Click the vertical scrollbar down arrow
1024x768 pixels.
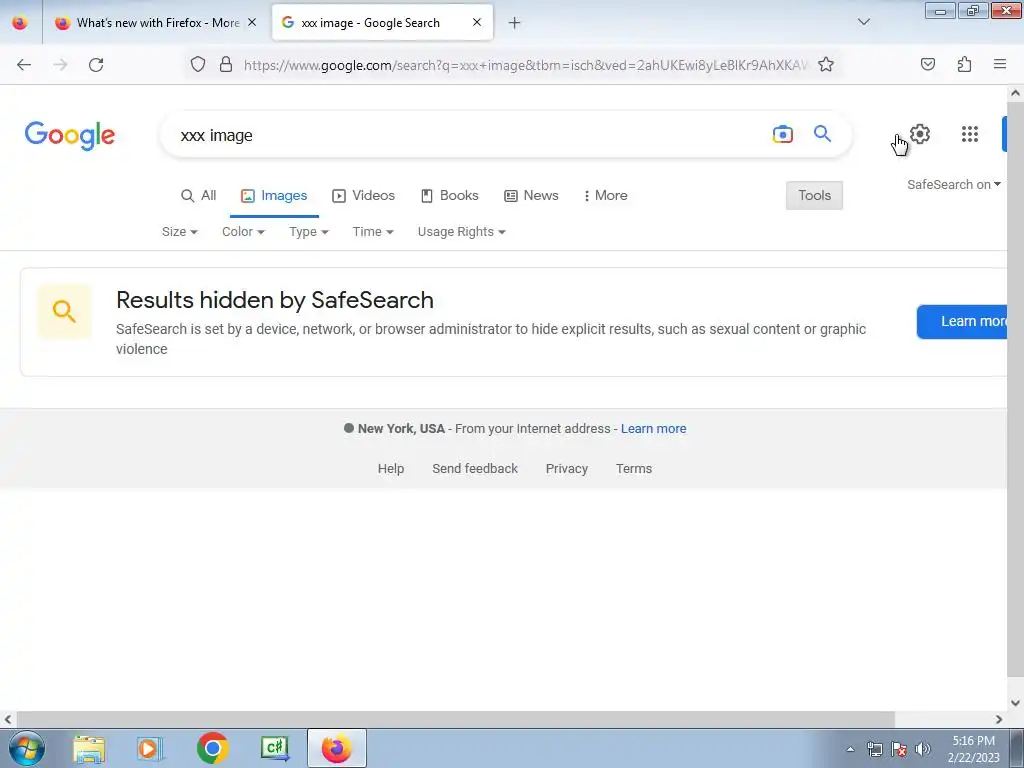point(1015,703)
